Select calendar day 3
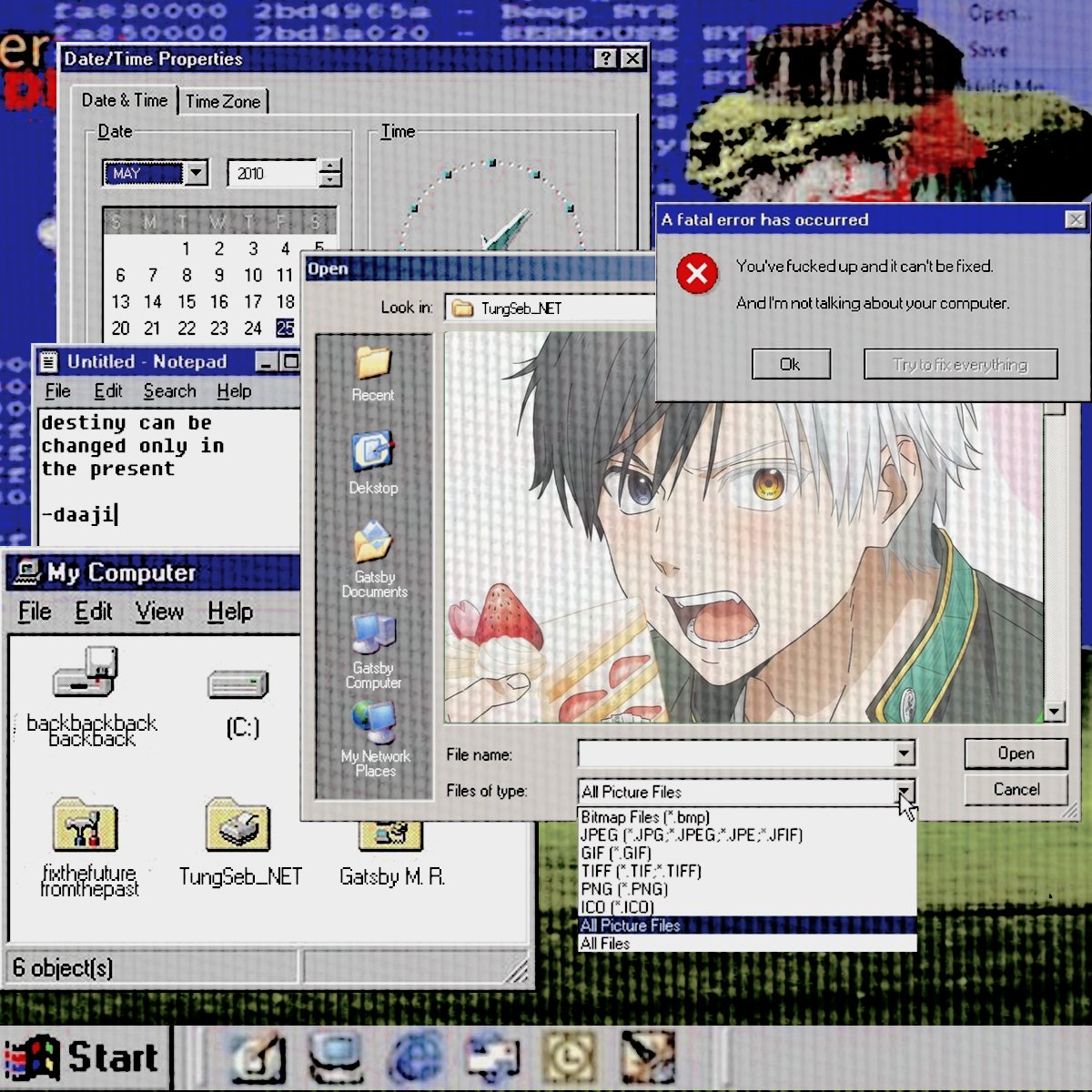Screen dimensions: 1092x1092 point(253,248)
